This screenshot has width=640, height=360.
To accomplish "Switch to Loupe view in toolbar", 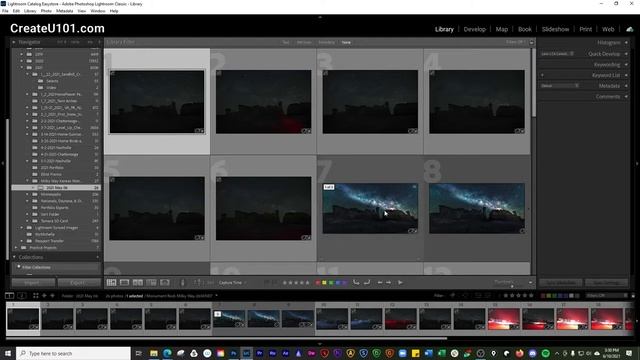I will (x=124, y=282).
